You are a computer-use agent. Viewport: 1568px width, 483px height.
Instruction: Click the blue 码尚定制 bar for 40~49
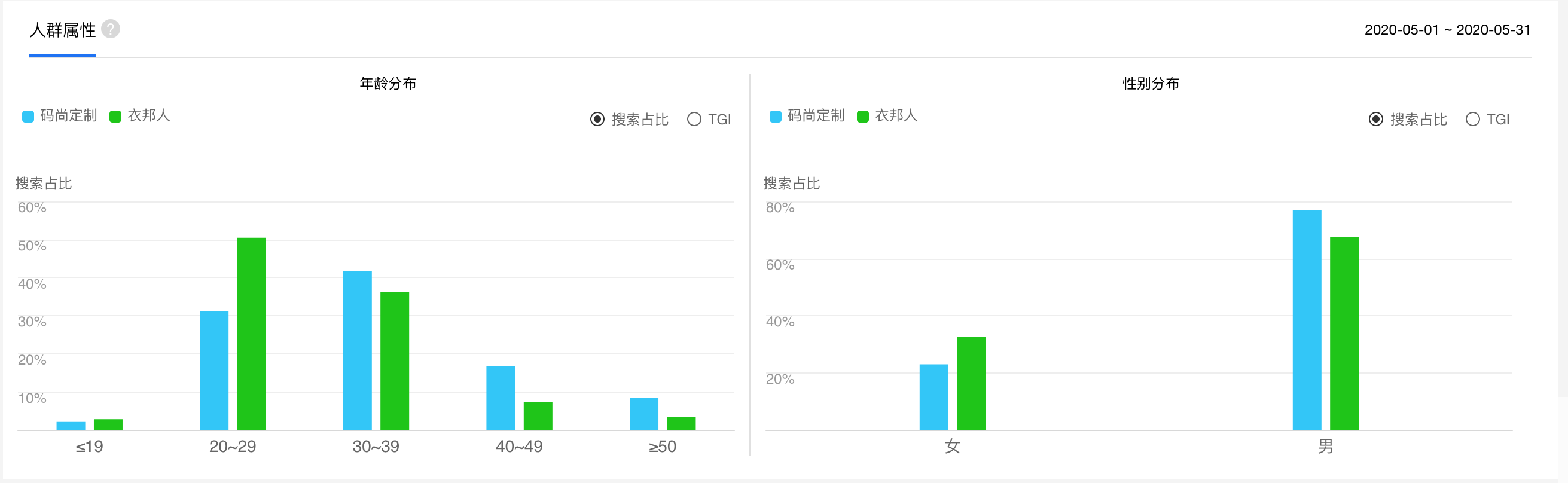point(501,398)
